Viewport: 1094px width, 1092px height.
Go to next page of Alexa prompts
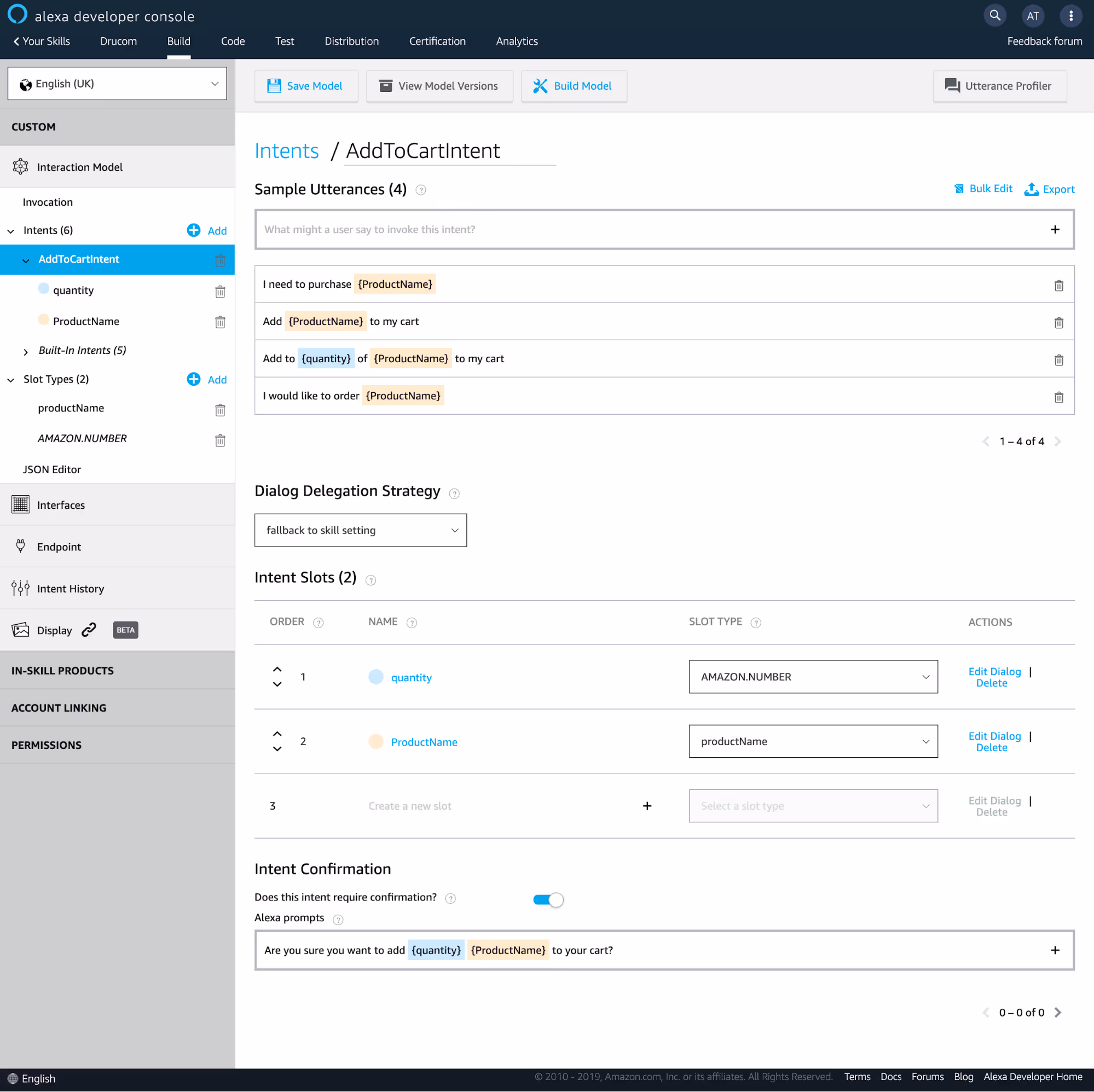(1058, 1013)
